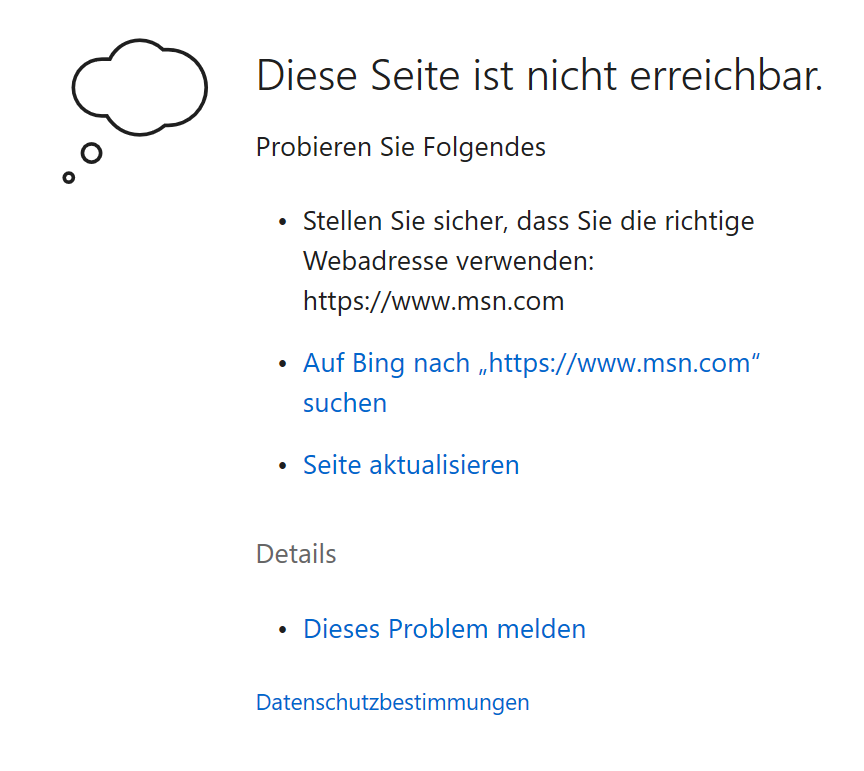Select the "Diese Seite ist nicht erreichbar." heading
This screenshot has height=771, width=864.
(539, 76)
